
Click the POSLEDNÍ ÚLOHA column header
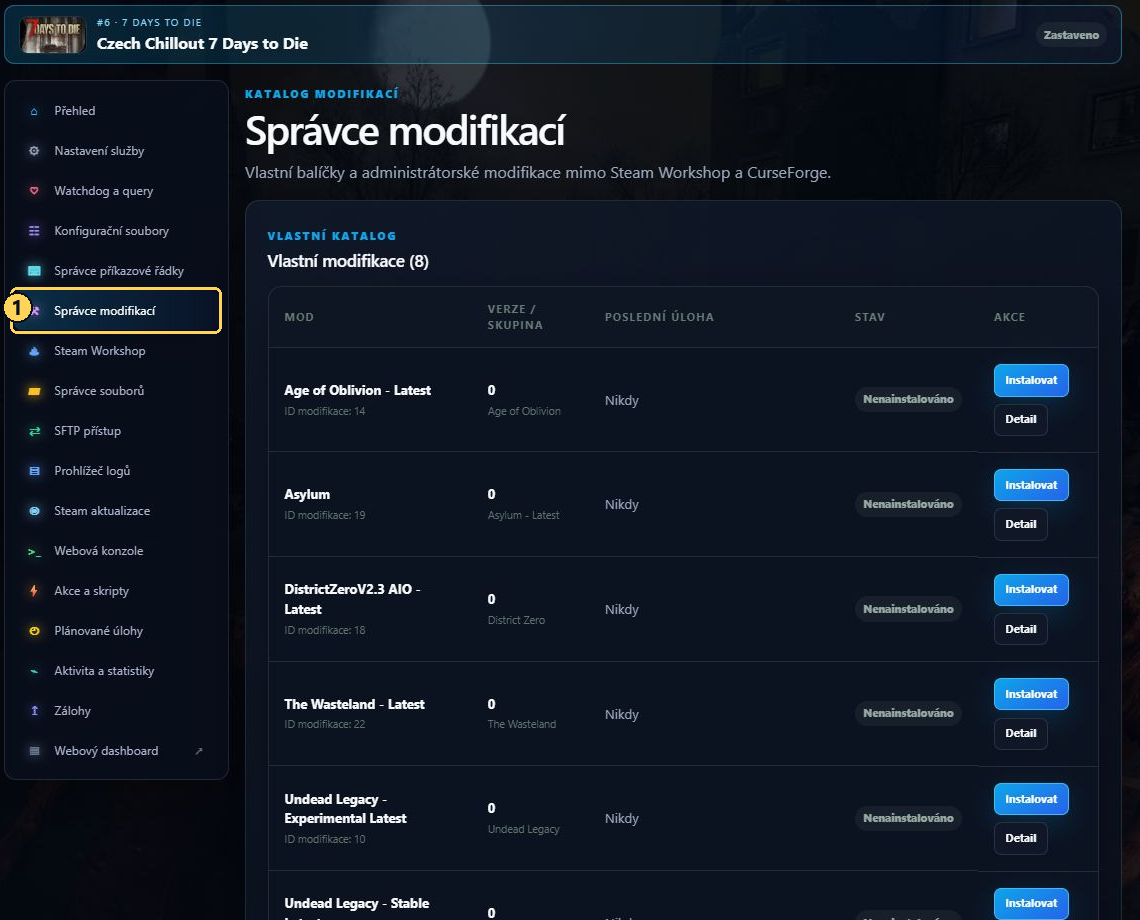point(659,317)
